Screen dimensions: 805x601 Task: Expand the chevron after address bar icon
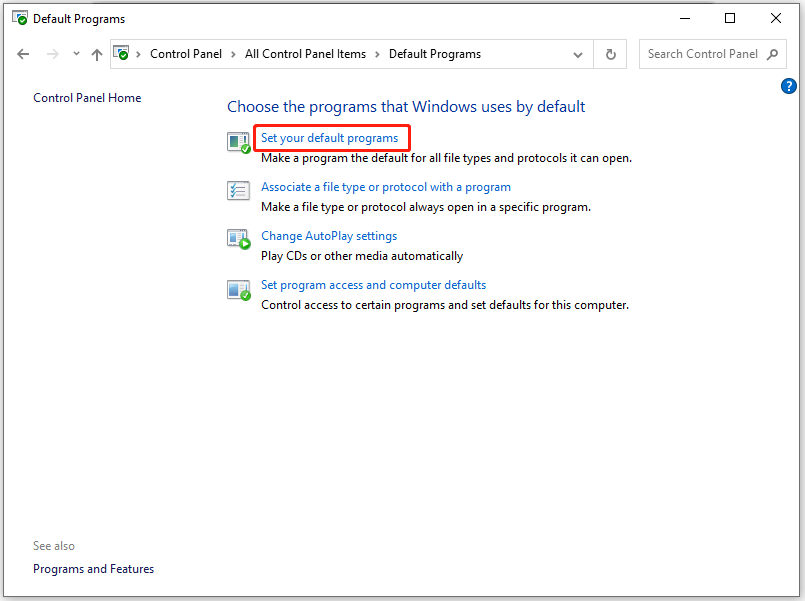[138, 54]
